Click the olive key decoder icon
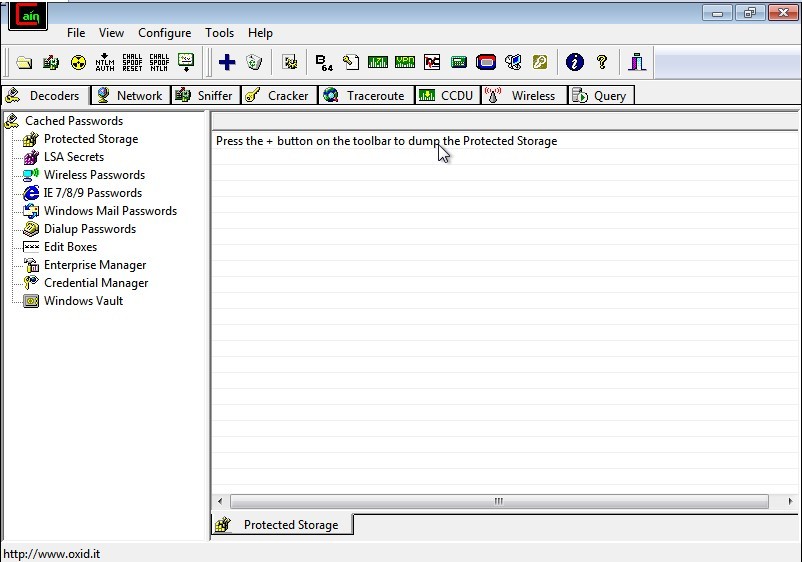 click(x=540, y=62)
